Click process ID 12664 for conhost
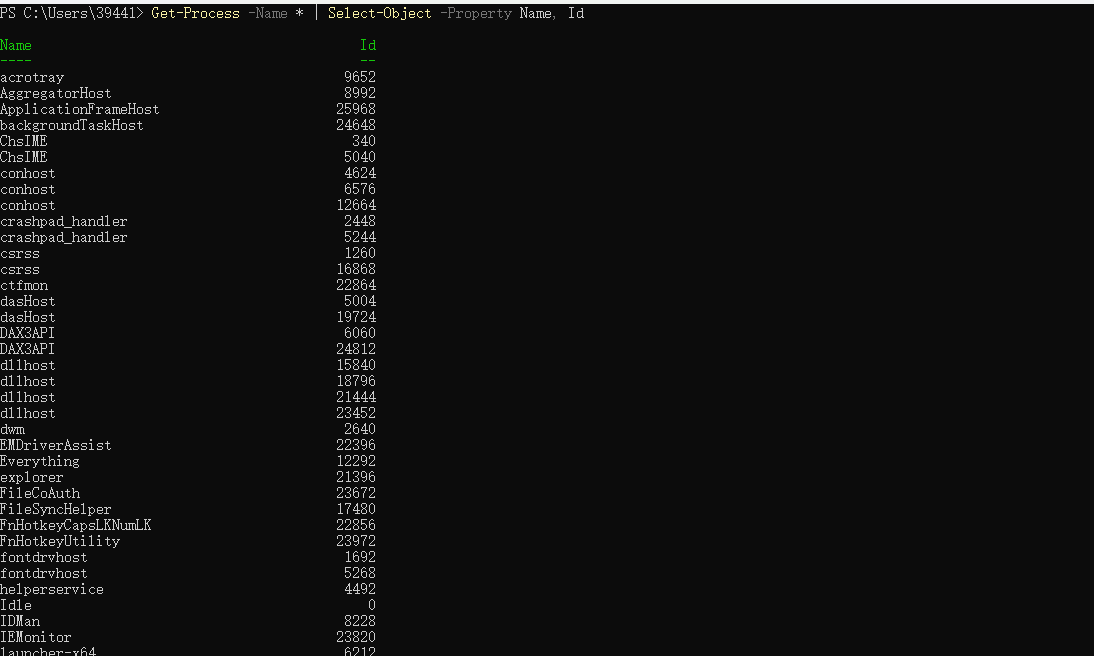 356,205
